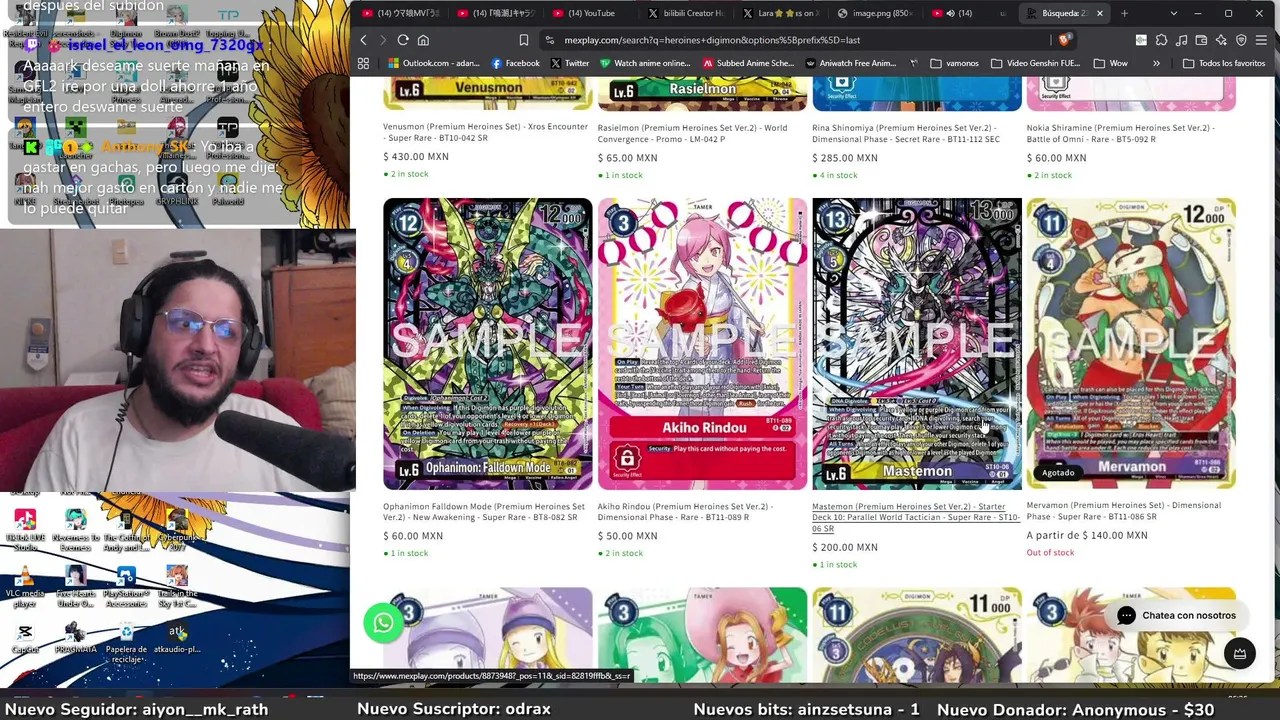
Task: Open the Subbed Anime Schedule bookmark
Action: coord(748,63)
